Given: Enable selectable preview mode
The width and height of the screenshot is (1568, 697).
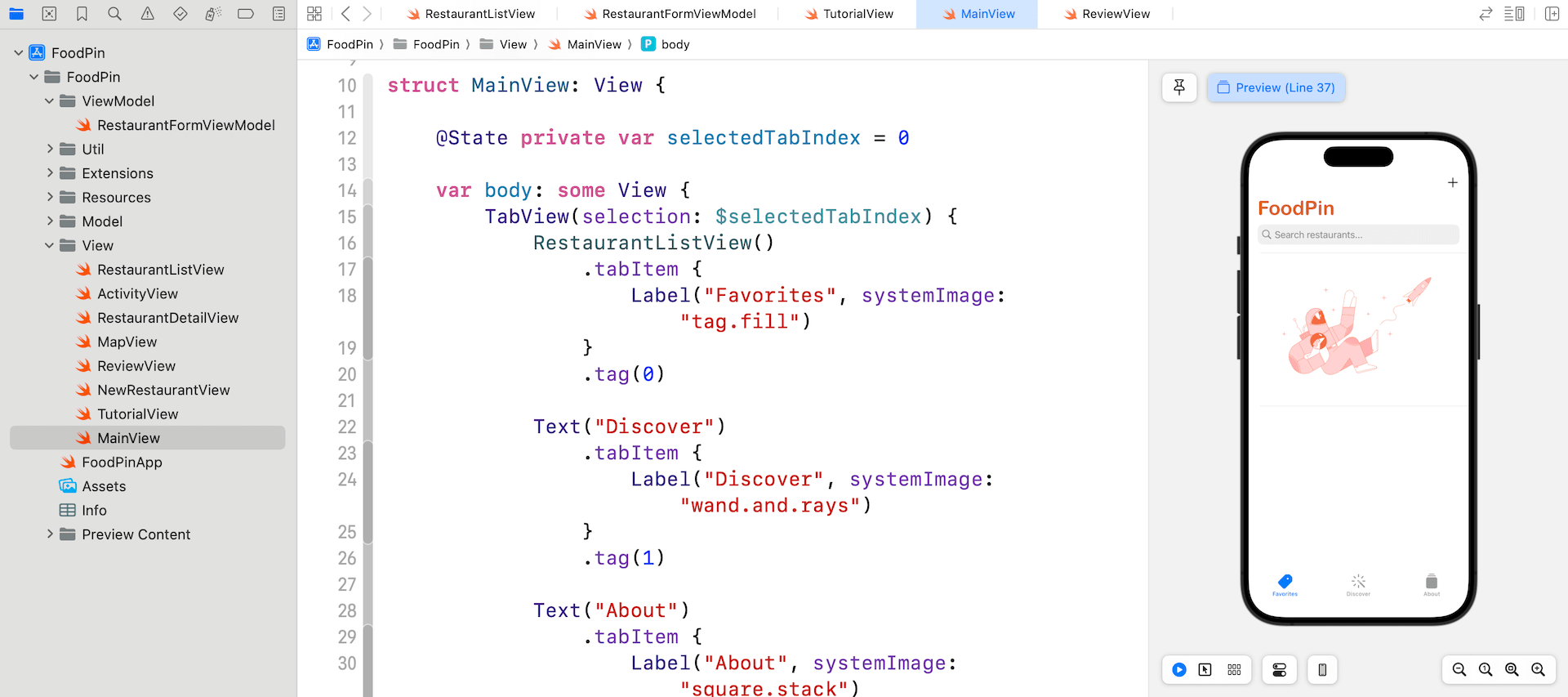Looking at the screenshot, I should point(1205,670).
